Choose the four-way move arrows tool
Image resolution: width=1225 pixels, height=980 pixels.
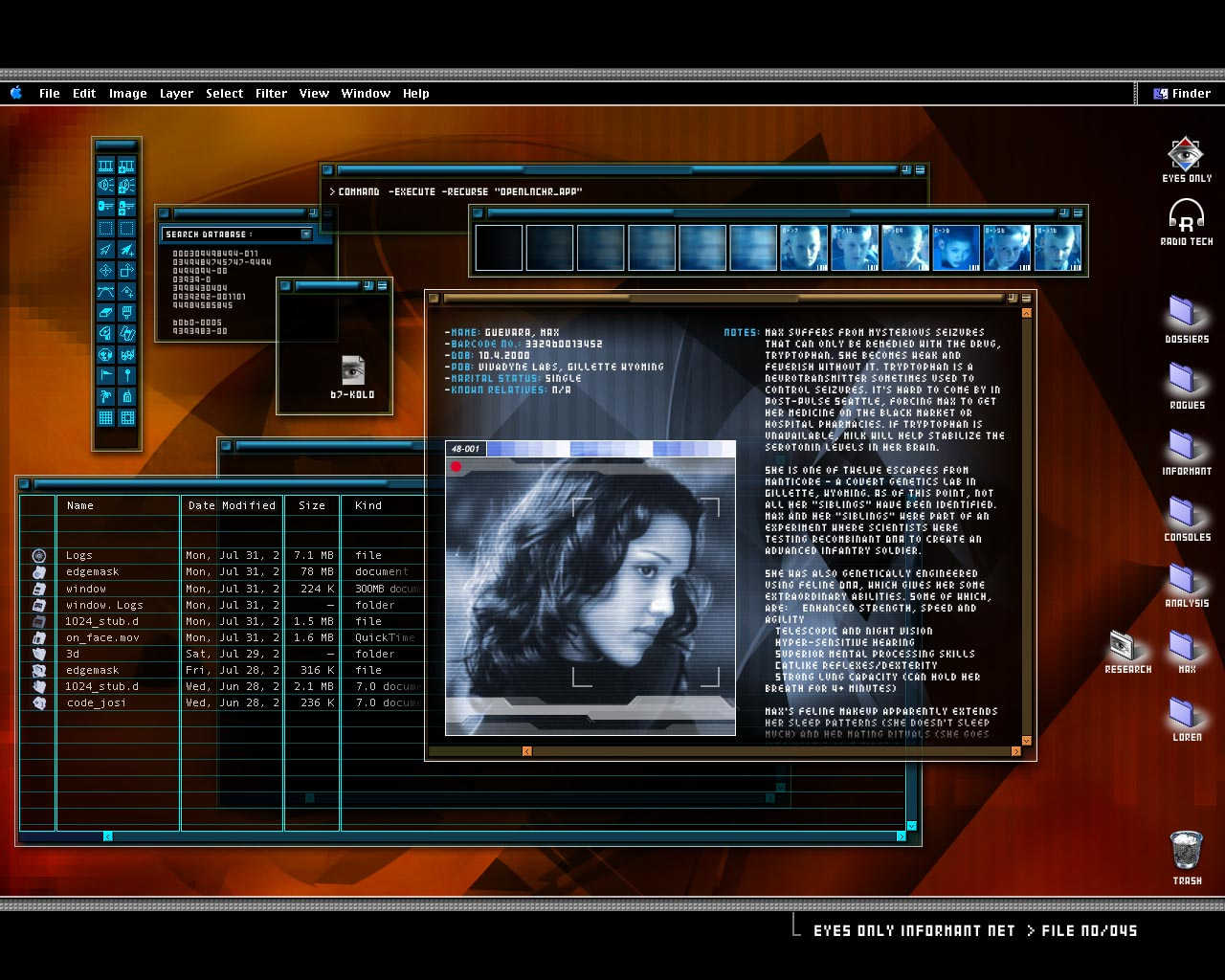pyautogui.click(x=105, y=270)
